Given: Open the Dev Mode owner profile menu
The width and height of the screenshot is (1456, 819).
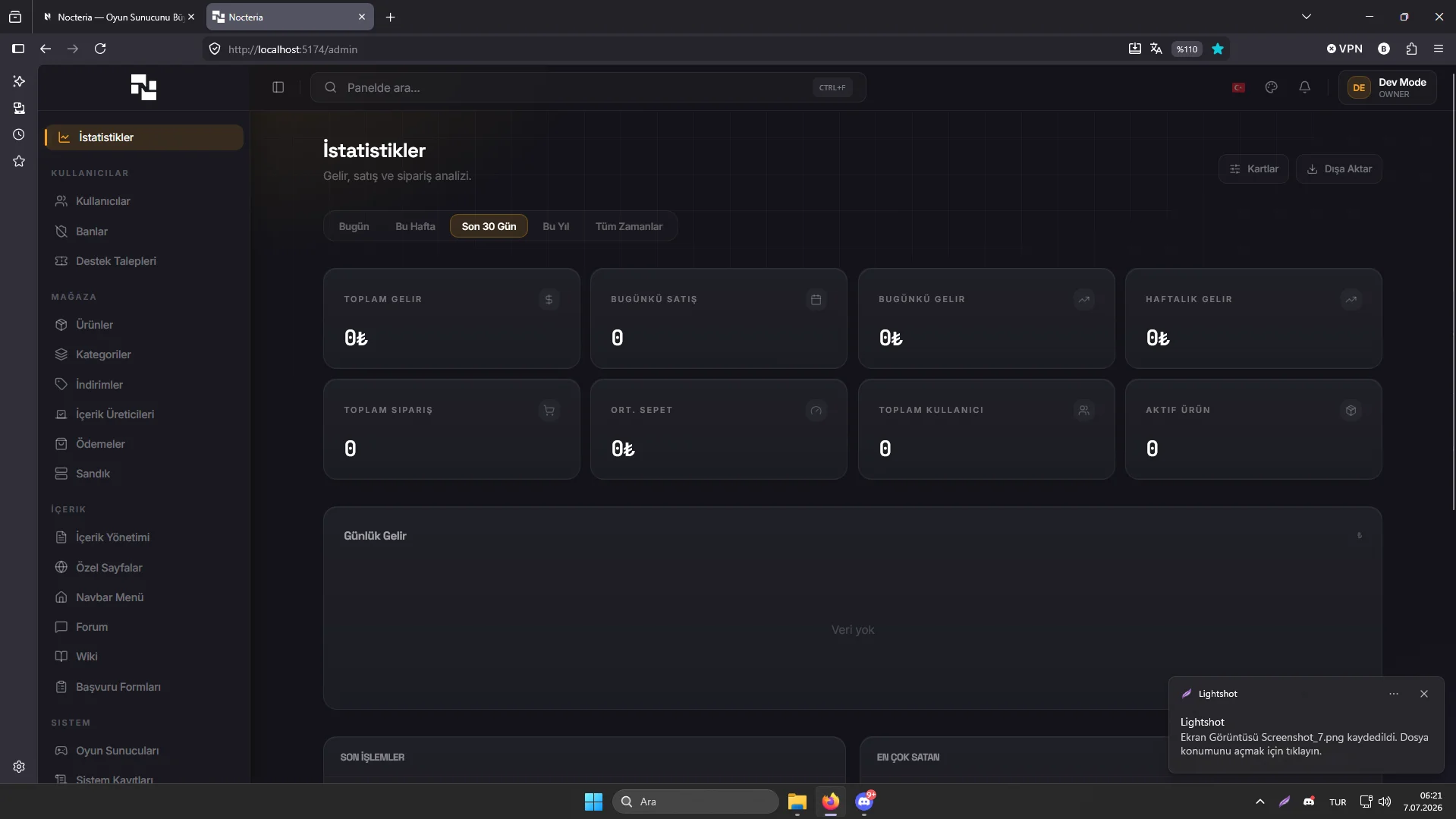Looking at the screenshot, I should coord(1387,87).
